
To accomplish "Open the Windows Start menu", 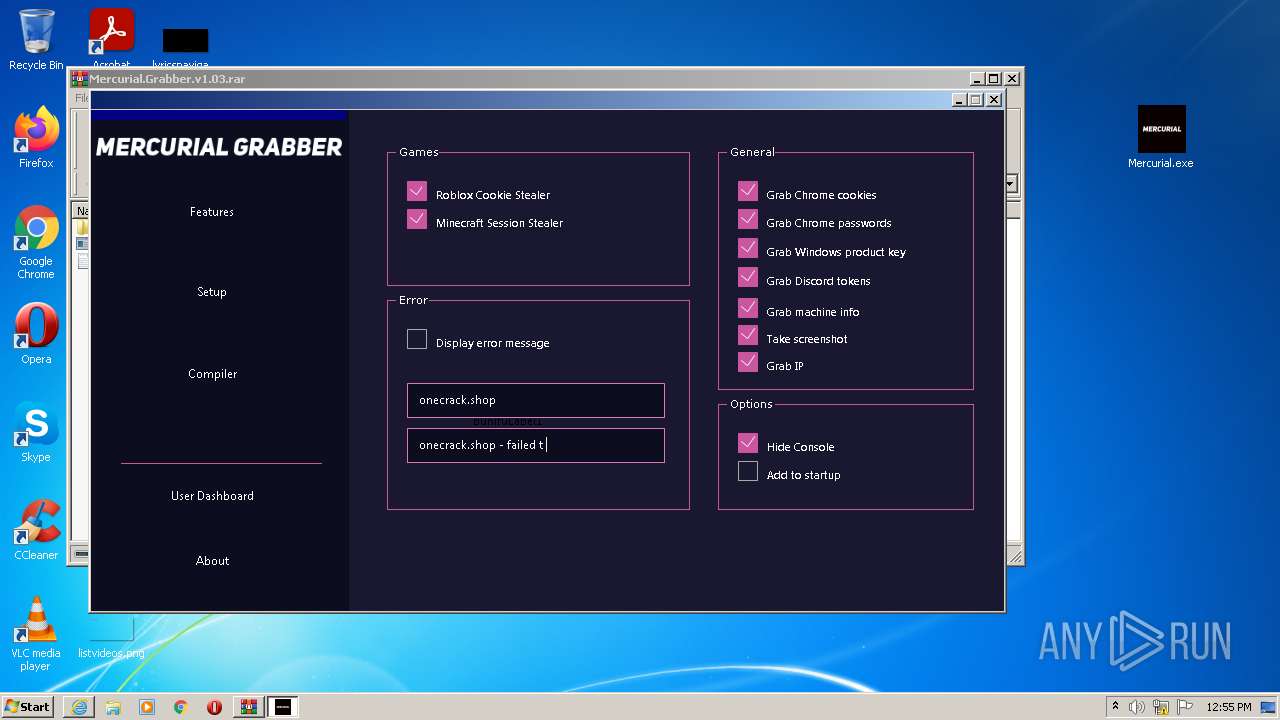I will [28, 706].
